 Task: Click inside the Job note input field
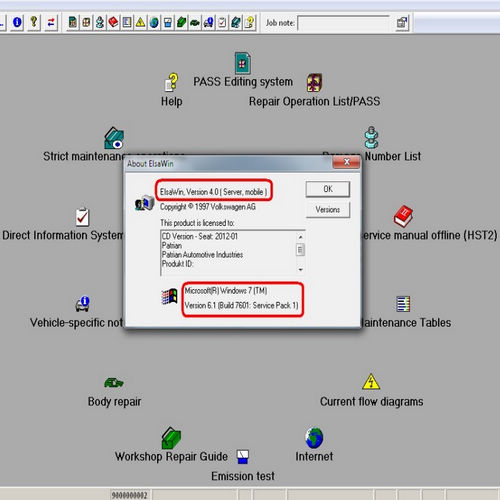point(344,23)
